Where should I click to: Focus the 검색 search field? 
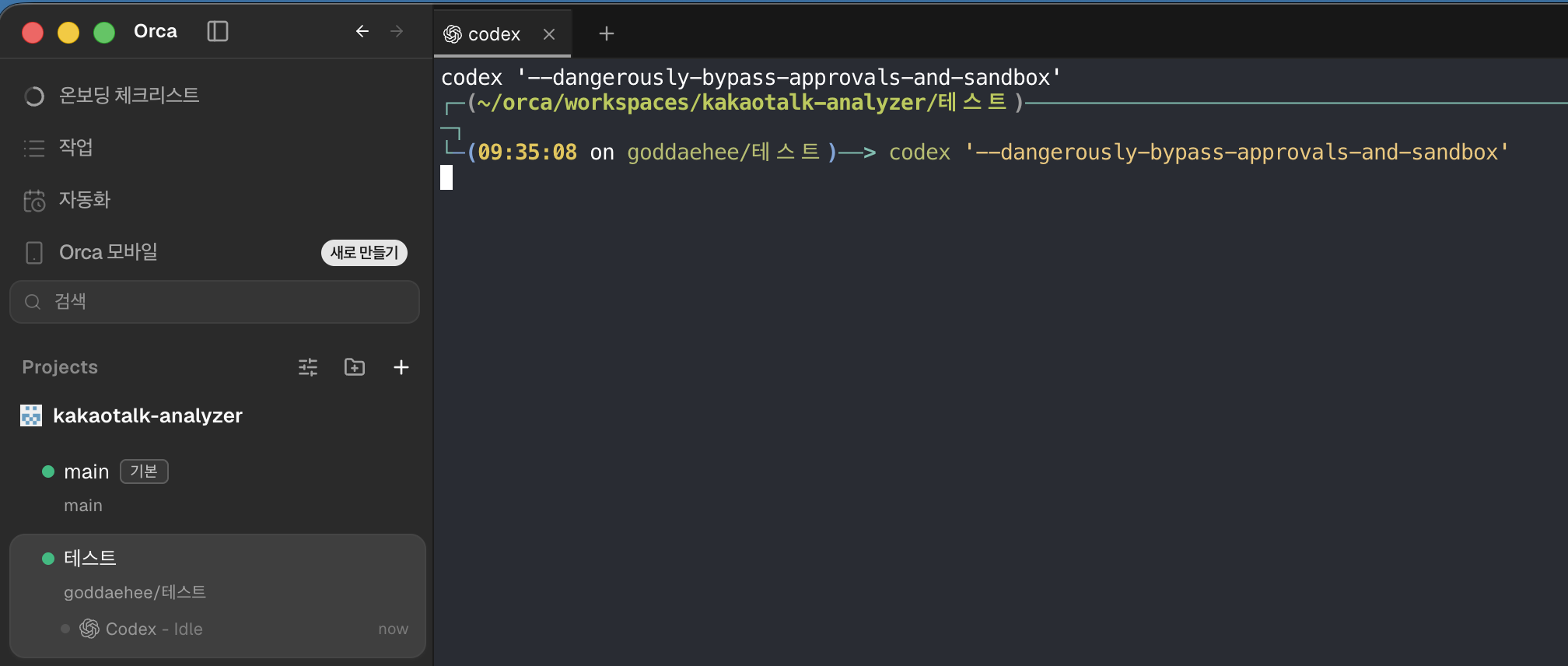coord(215,302)
